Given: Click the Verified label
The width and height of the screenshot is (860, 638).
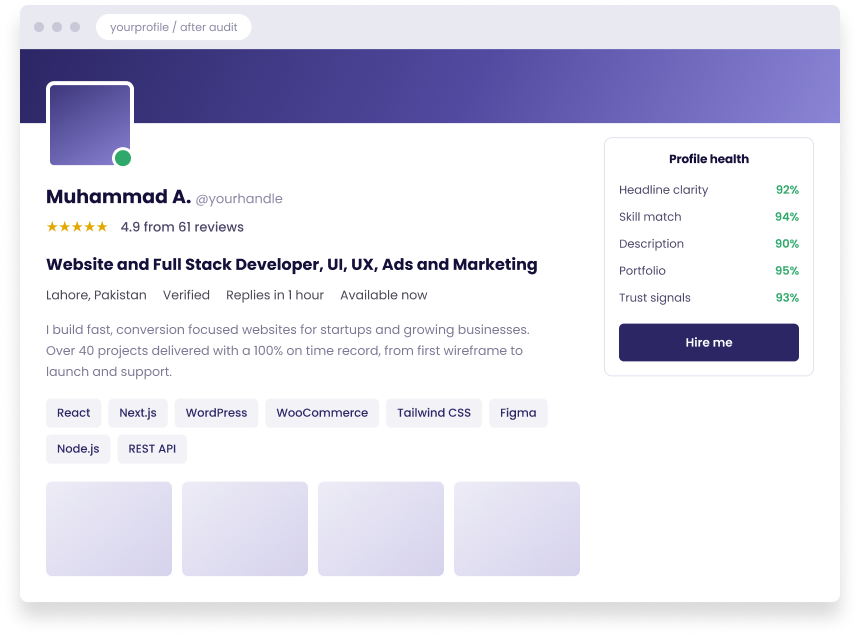Looking at the screenshot, I should point(186,295).
